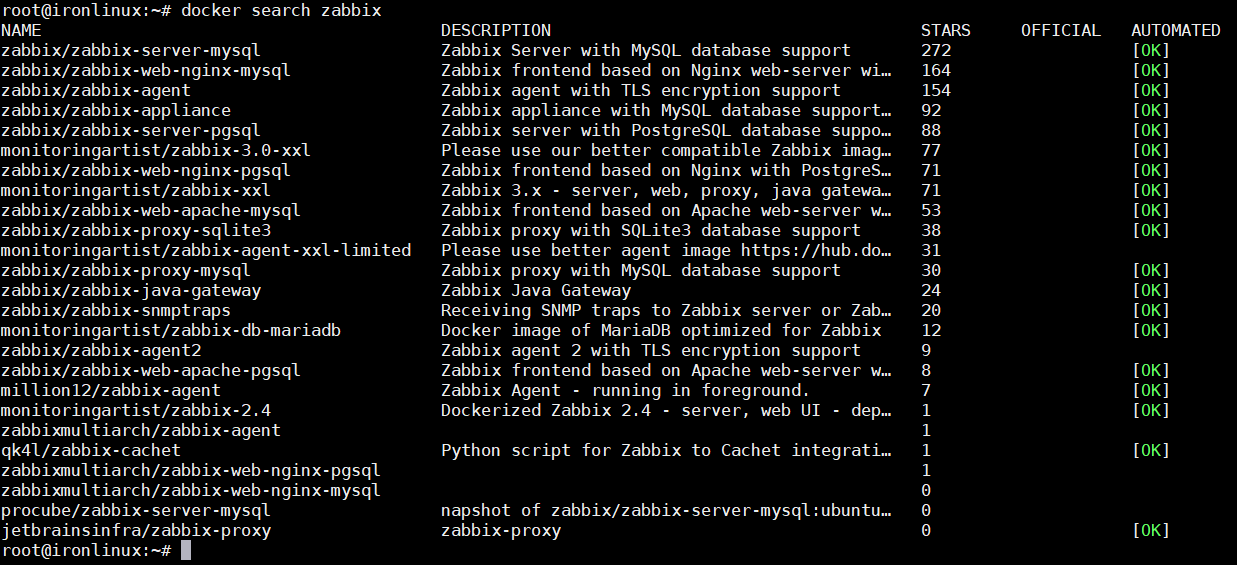
Task: Click the monitoringartist/zabbix-db-mariadb image name
Action: tap(171, 330)
